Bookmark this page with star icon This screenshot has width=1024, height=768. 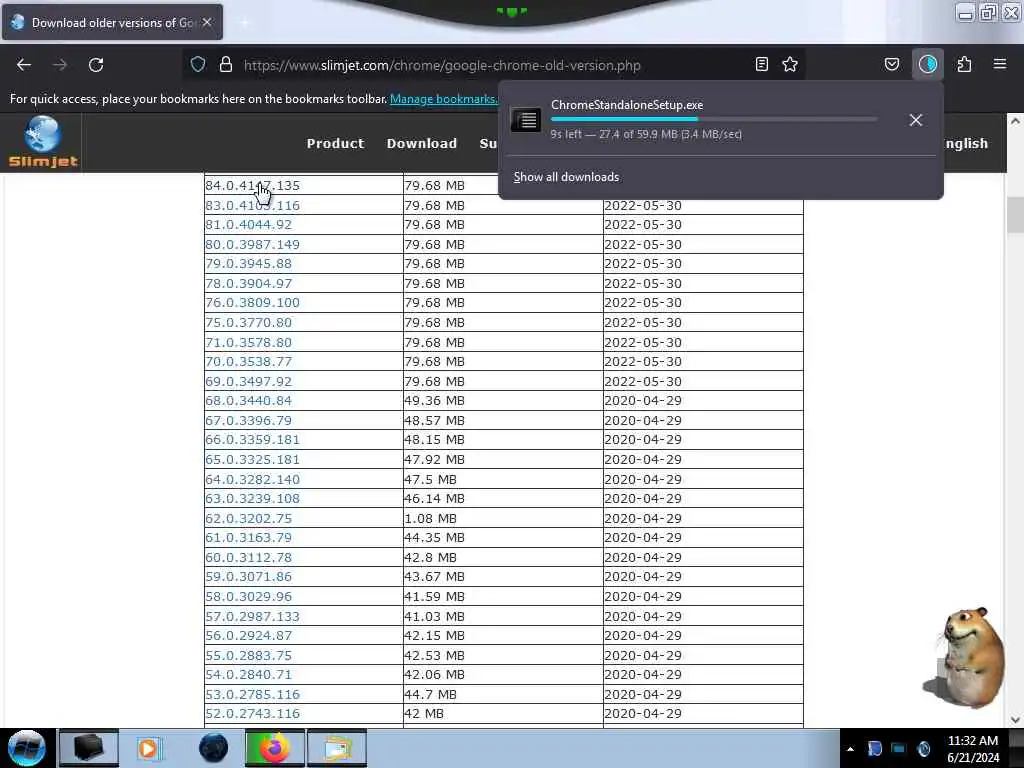point(790,64)
